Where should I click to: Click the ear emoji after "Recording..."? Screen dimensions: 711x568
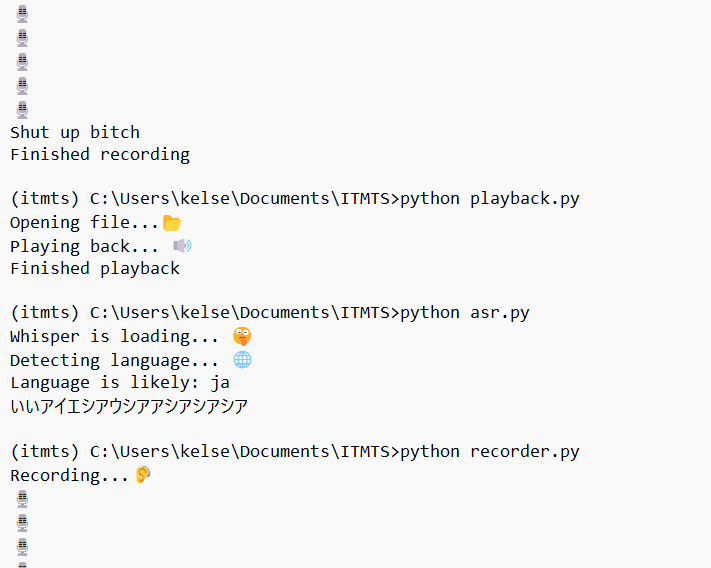click(143, 475)
